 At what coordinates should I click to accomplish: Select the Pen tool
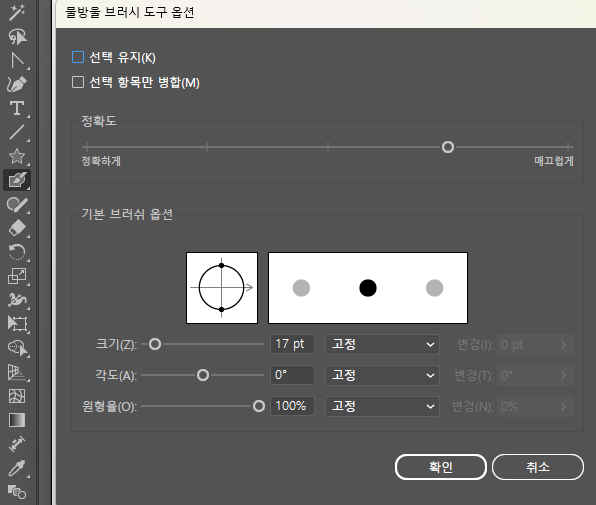tap(17, 84)
